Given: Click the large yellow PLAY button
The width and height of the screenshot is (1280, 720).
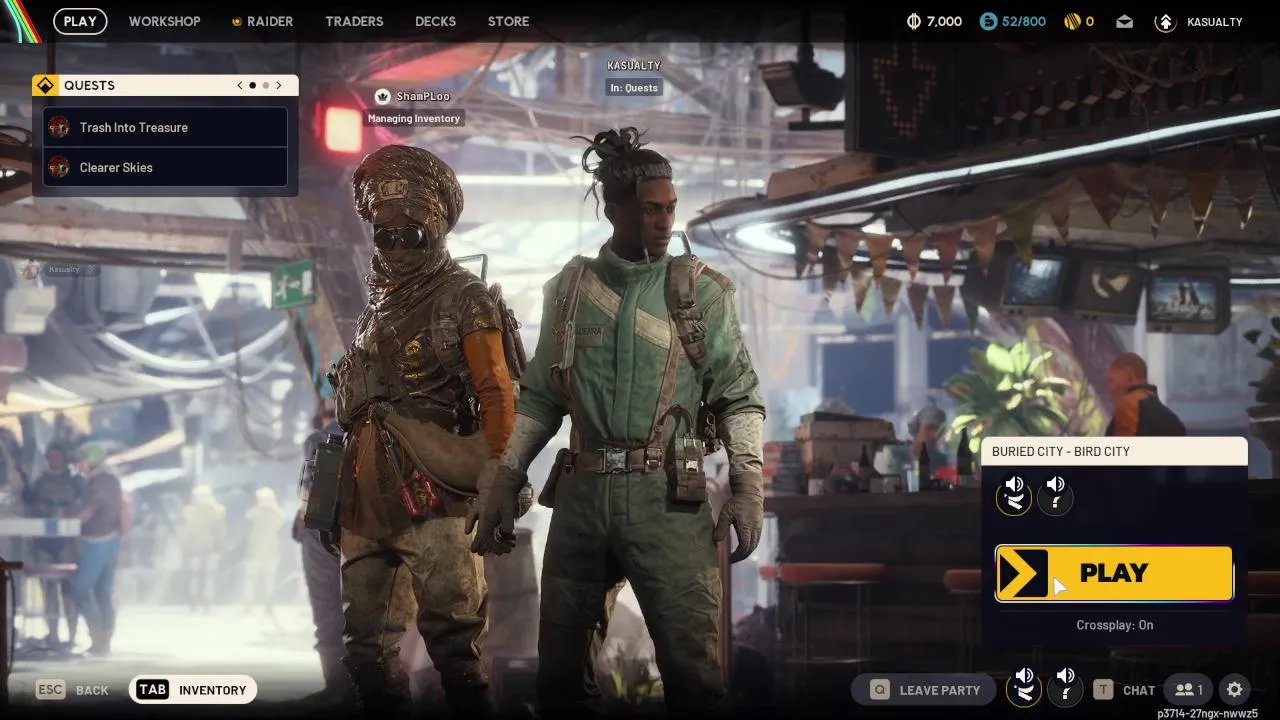Looking at the screenshot, I should (x=1114, y=573).
